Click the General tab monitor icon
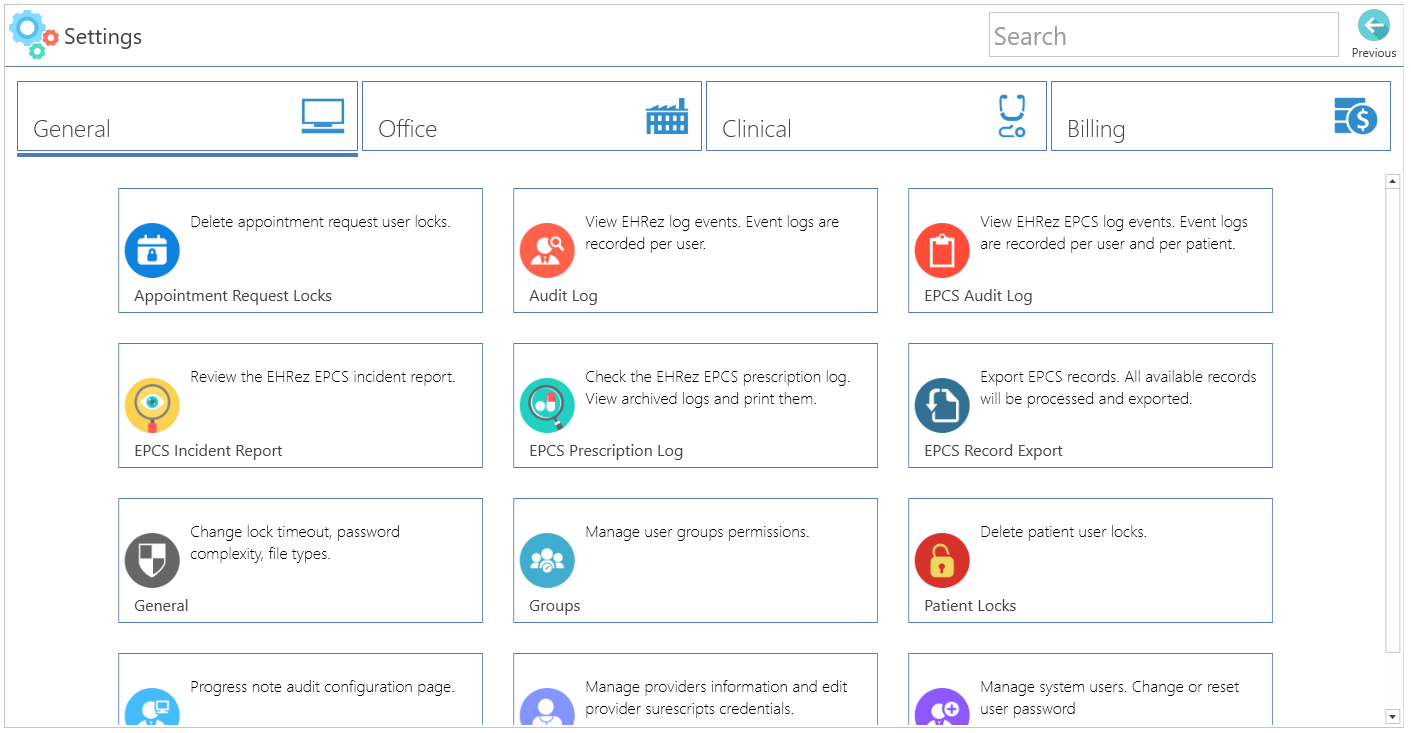The width and height of the screenshot is (1411, 733). [323, 116]
